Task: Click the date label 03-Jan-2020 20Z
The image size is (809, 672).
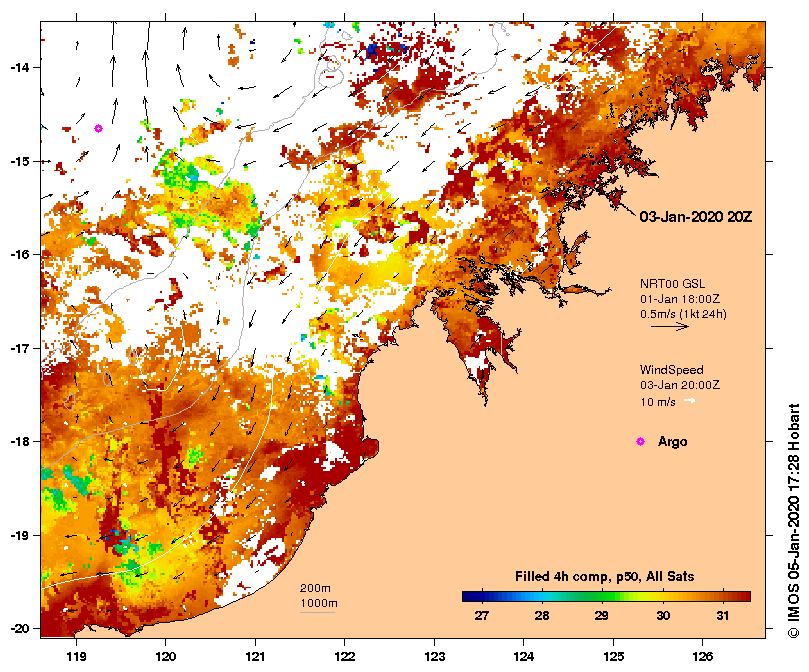Action: pos(695,217)
